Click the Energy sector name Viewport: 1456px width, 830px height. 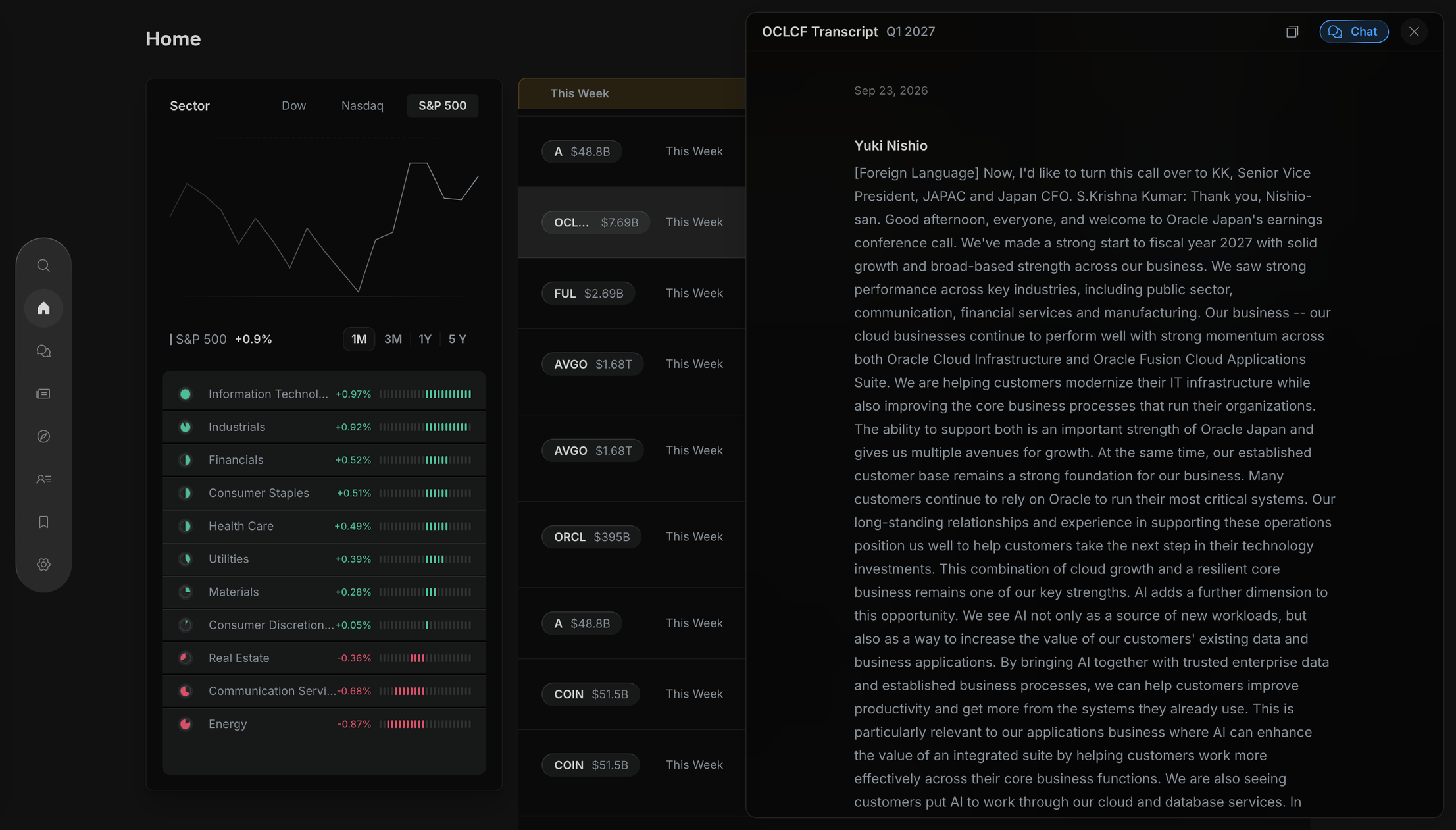(228, 724)
